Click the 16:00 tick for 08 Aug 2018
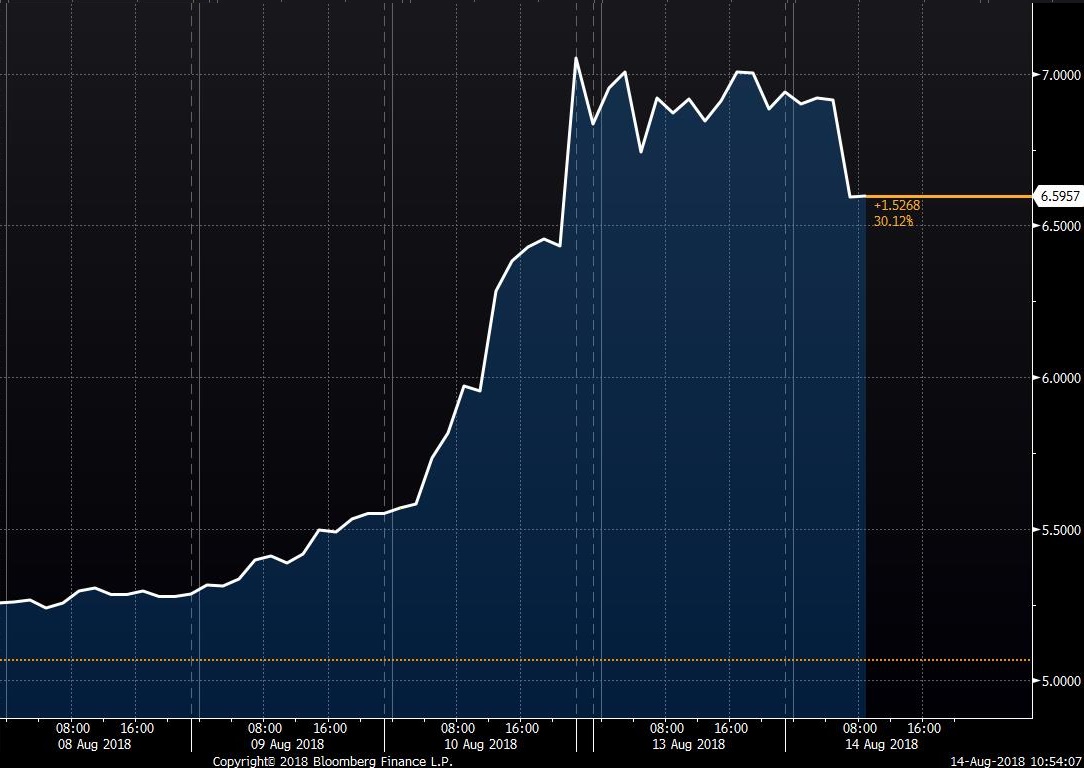The height and width of the screenshot is (768, 1084). click(x=137, y=729)
